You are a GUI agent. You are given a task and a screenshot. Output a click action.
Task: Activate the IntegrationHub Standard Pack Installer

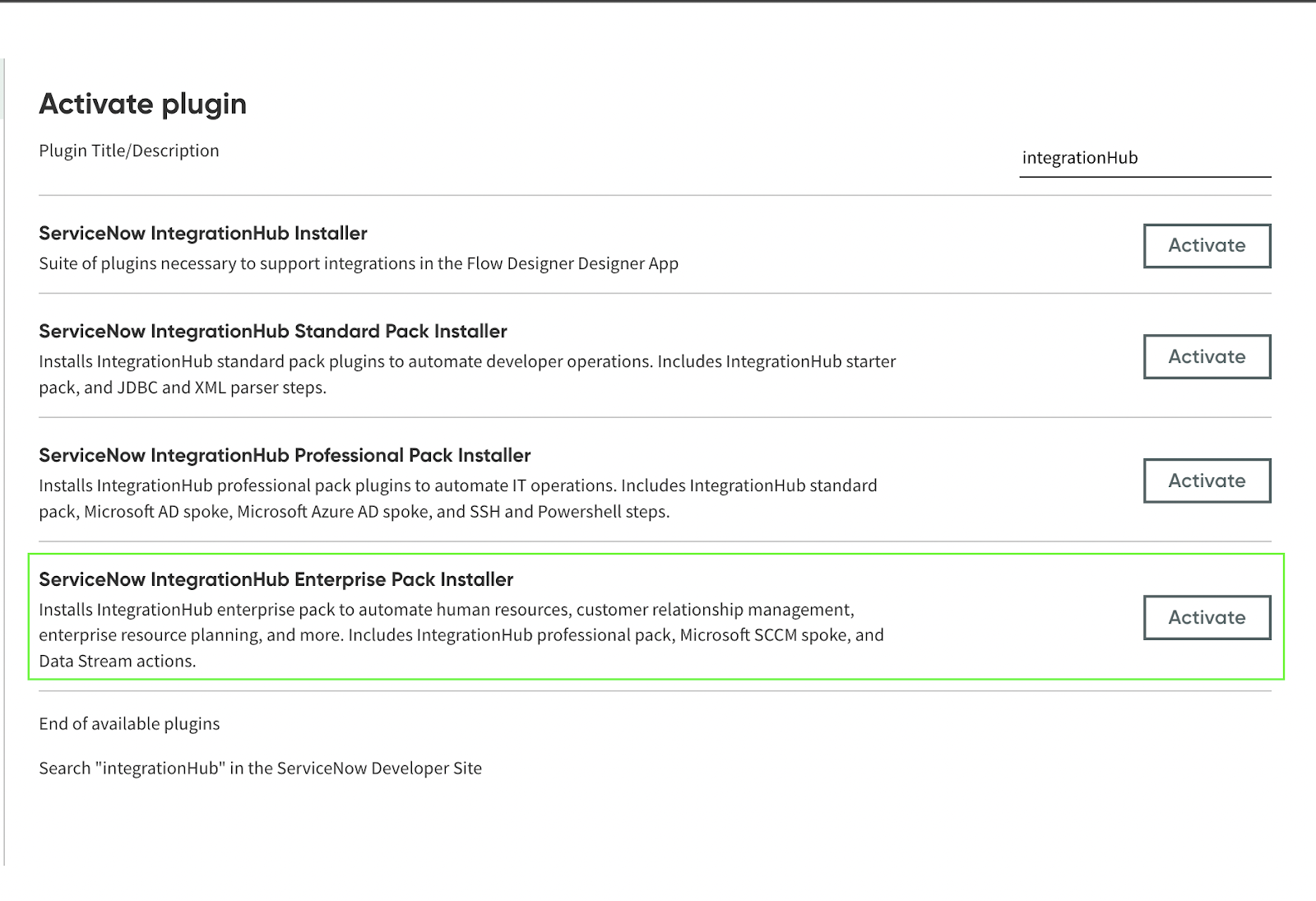[x=1207, y=356]
